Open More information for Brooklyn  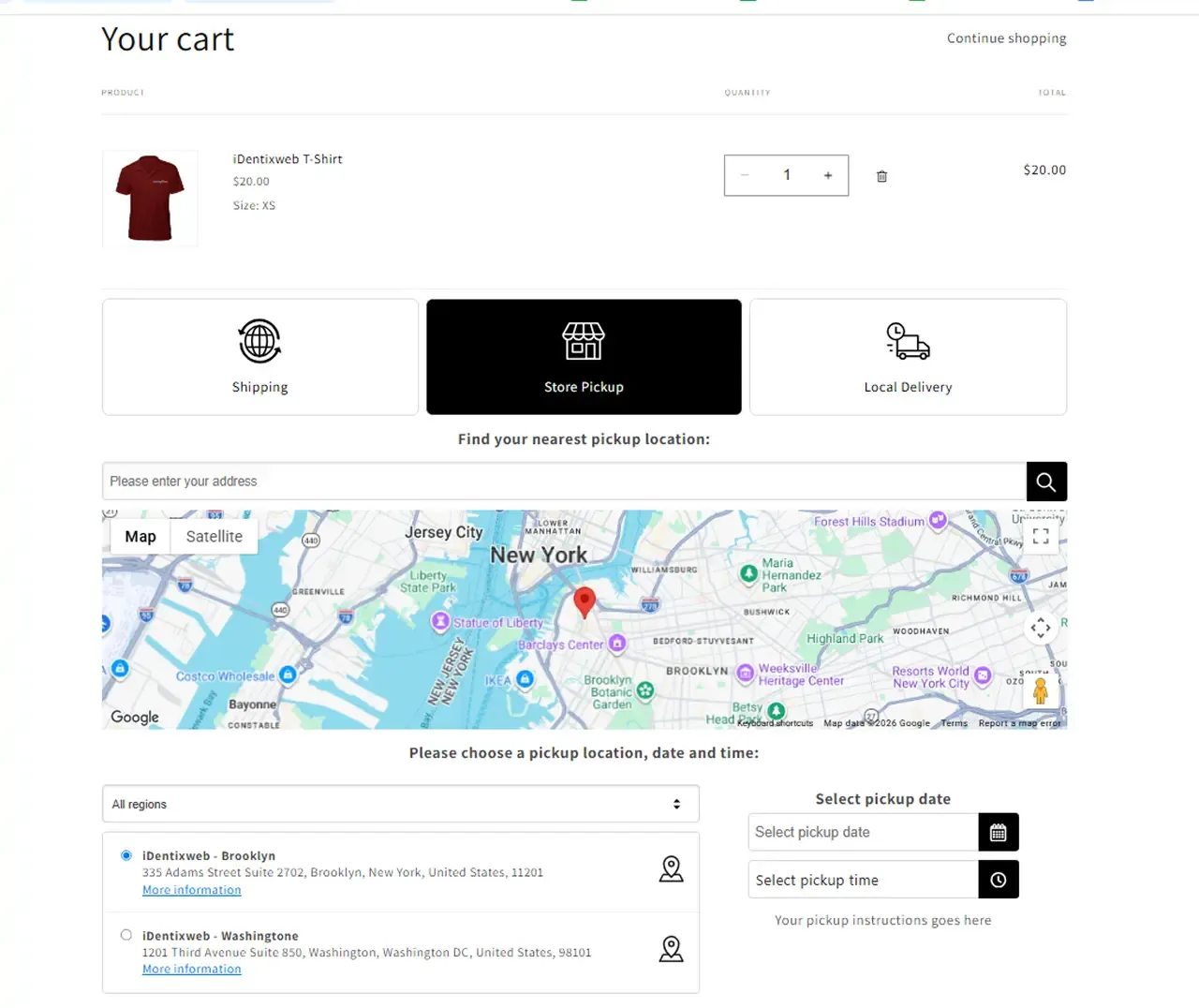pos(192,890)
